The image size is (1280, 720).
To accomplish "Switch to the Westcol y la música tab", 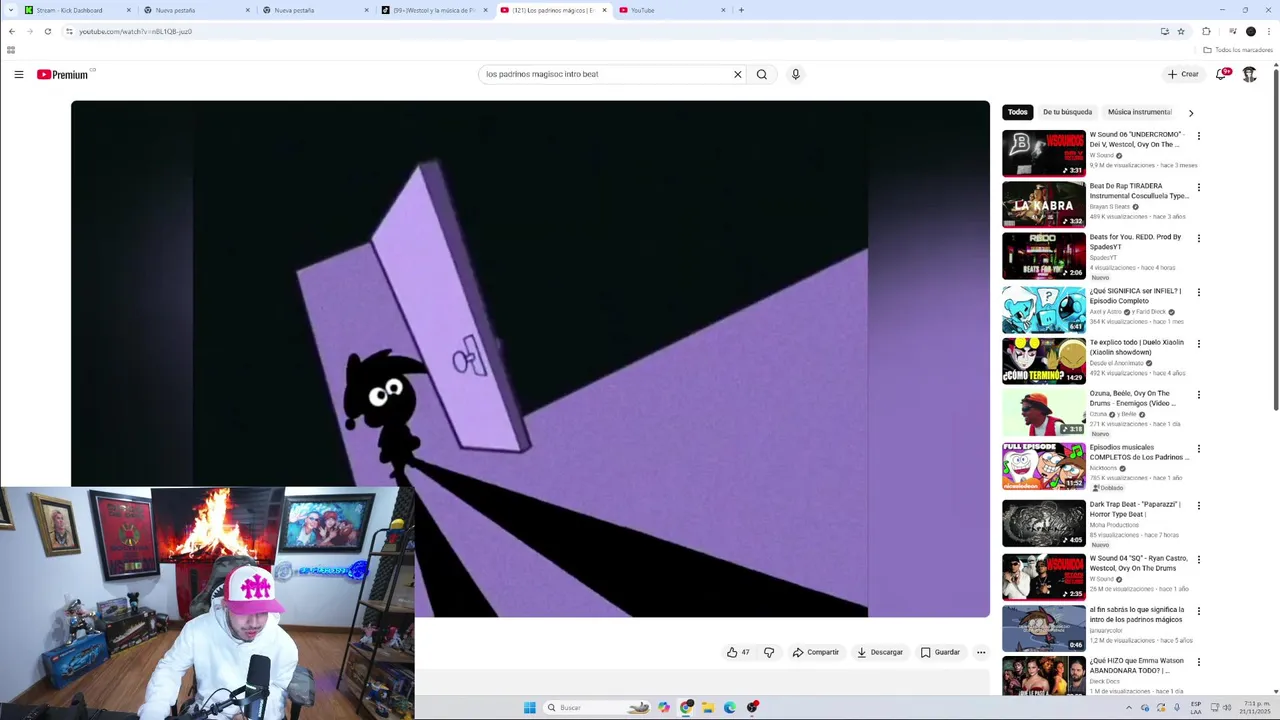I will pyautogui.click(x=435, y=10).
